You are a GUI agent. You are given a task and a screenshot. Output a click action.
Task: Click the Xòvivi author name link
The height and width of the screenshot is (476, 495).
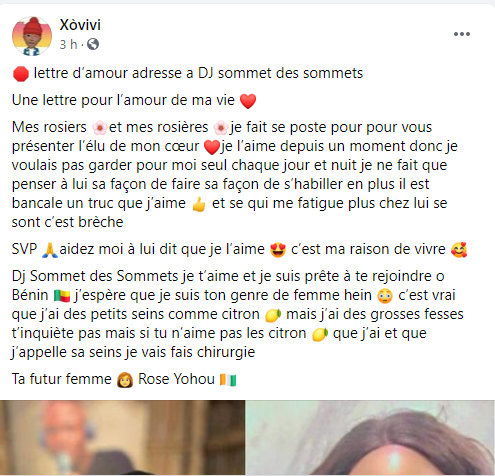[80, 25]
